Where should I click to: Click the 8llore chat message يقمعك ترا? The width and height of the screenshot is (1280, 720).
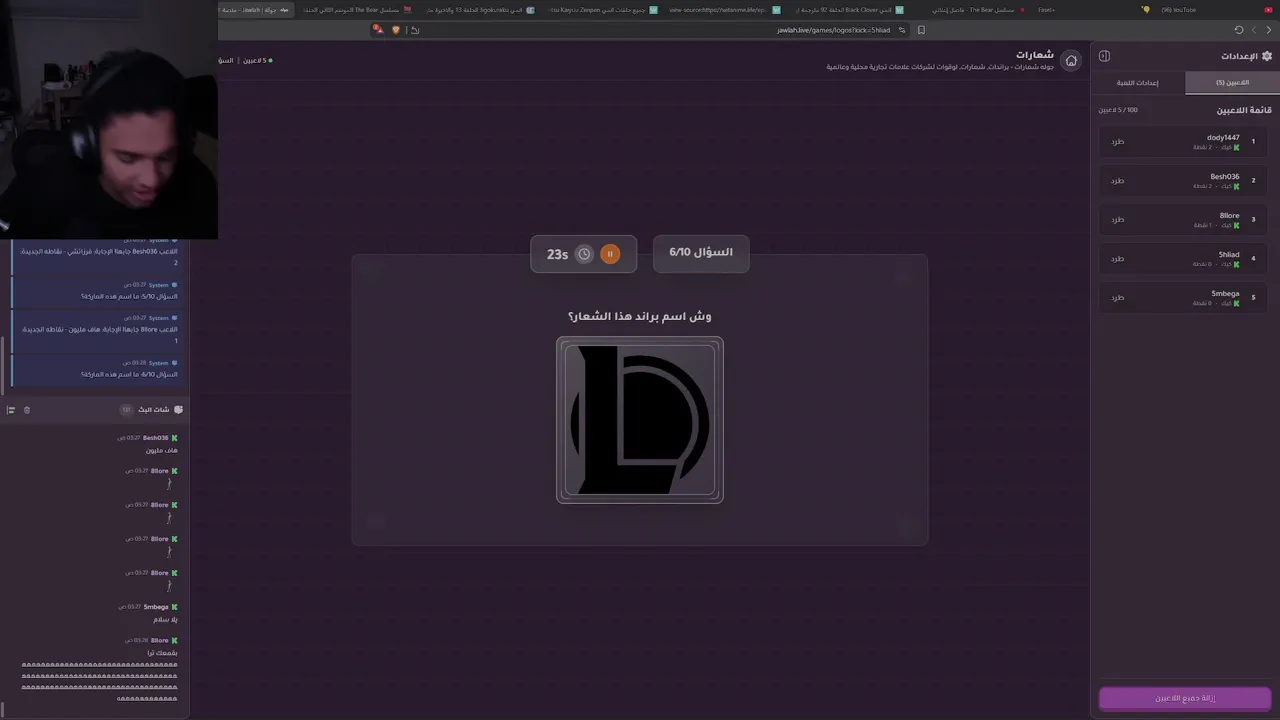162,653
